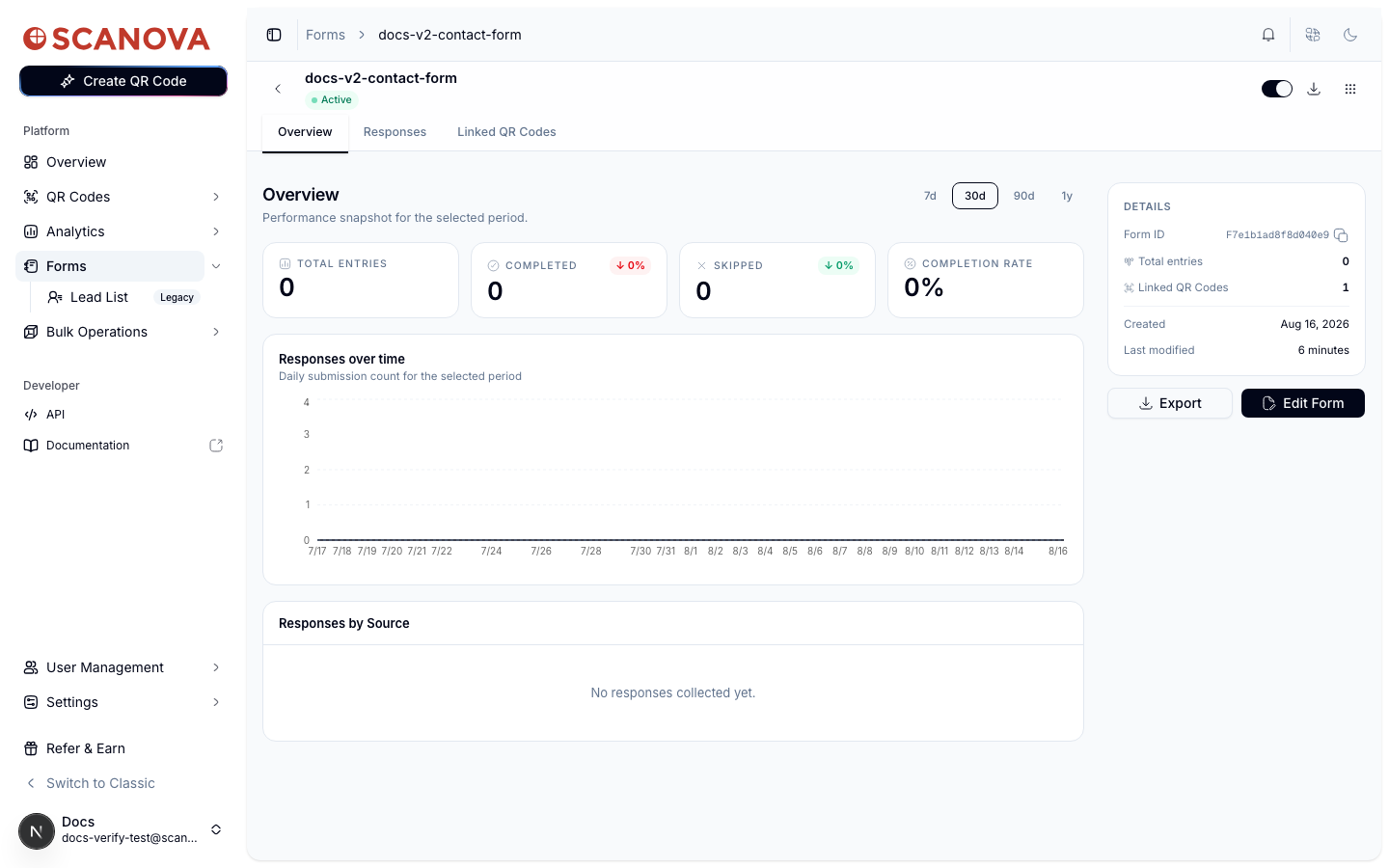1389x868 pixels.
Task: Click the Completed checkmark icon
Action: [x=493, y=265]
